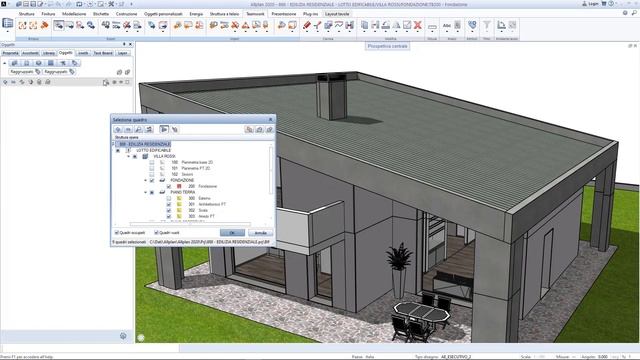Open the Proprietà palette tab

(10, 53)
